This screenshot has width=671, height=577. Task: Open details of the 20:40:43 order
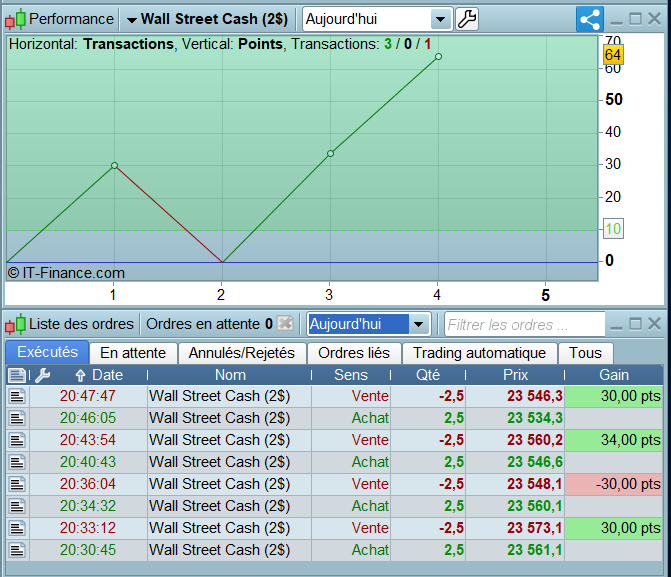point(17,462)
